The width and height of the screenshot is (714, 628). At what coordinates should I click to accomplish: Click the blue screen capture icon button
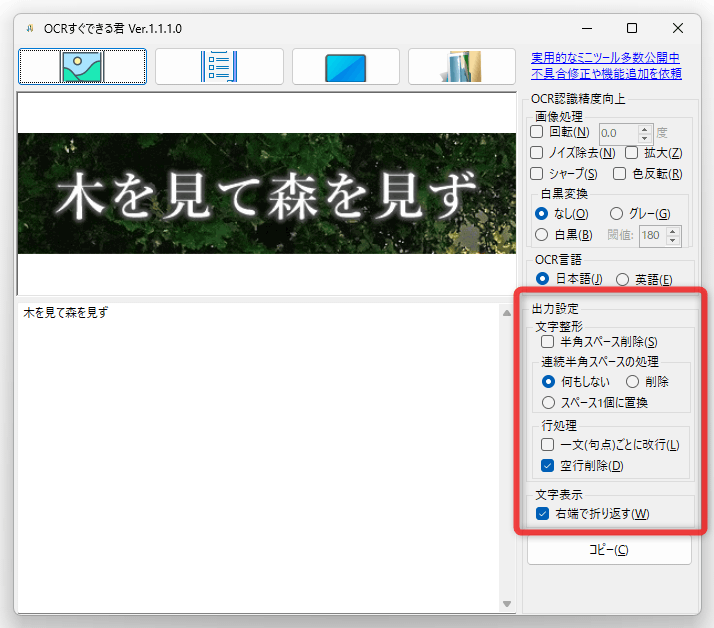point(346,67)
